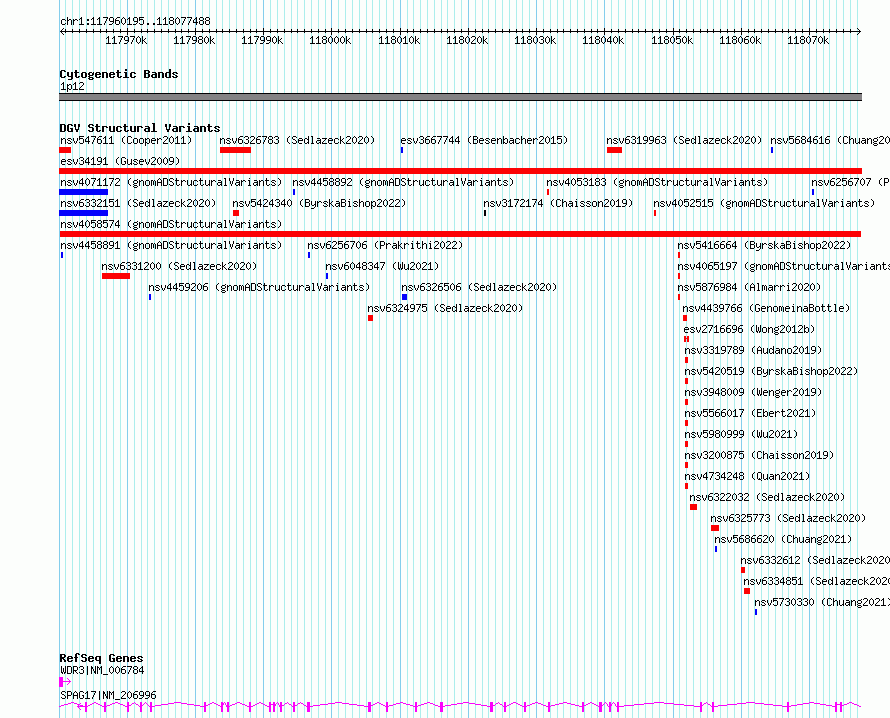Open esv2716696 (Wong2012b) variant
This screenshot has width=890, height=718.
point(749,329)
